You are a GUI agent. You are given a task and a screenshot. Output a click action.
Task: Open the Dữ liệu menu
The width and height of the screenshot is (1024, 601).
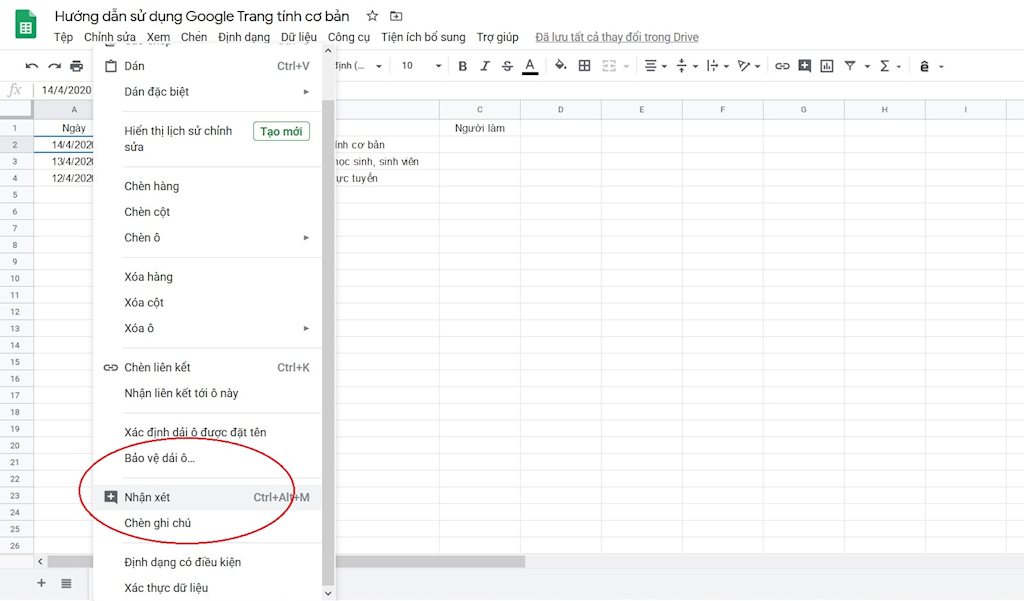298,37
